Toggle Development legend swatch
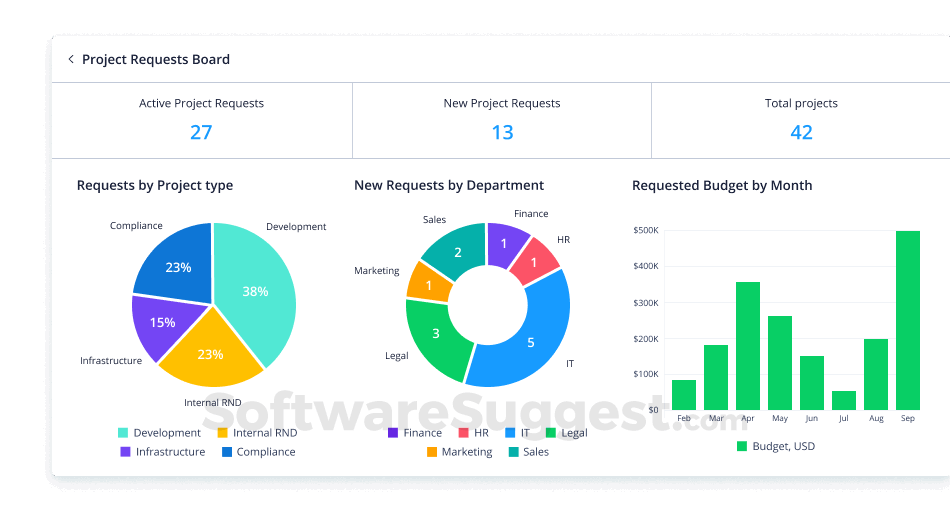The width and height of the screenshot is (950, 510). (x=123, y=432)
